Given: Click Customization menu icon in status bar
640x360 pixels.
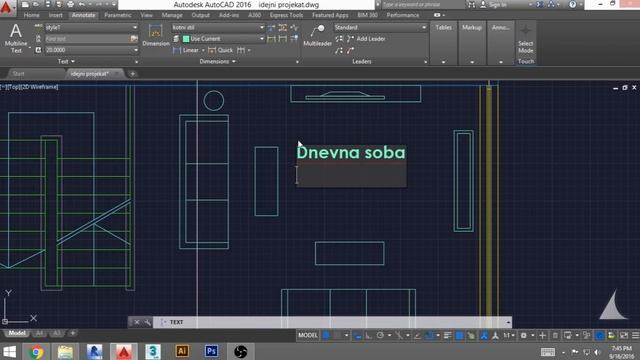Looking at the screenshot, I should (x=635, y=336).
